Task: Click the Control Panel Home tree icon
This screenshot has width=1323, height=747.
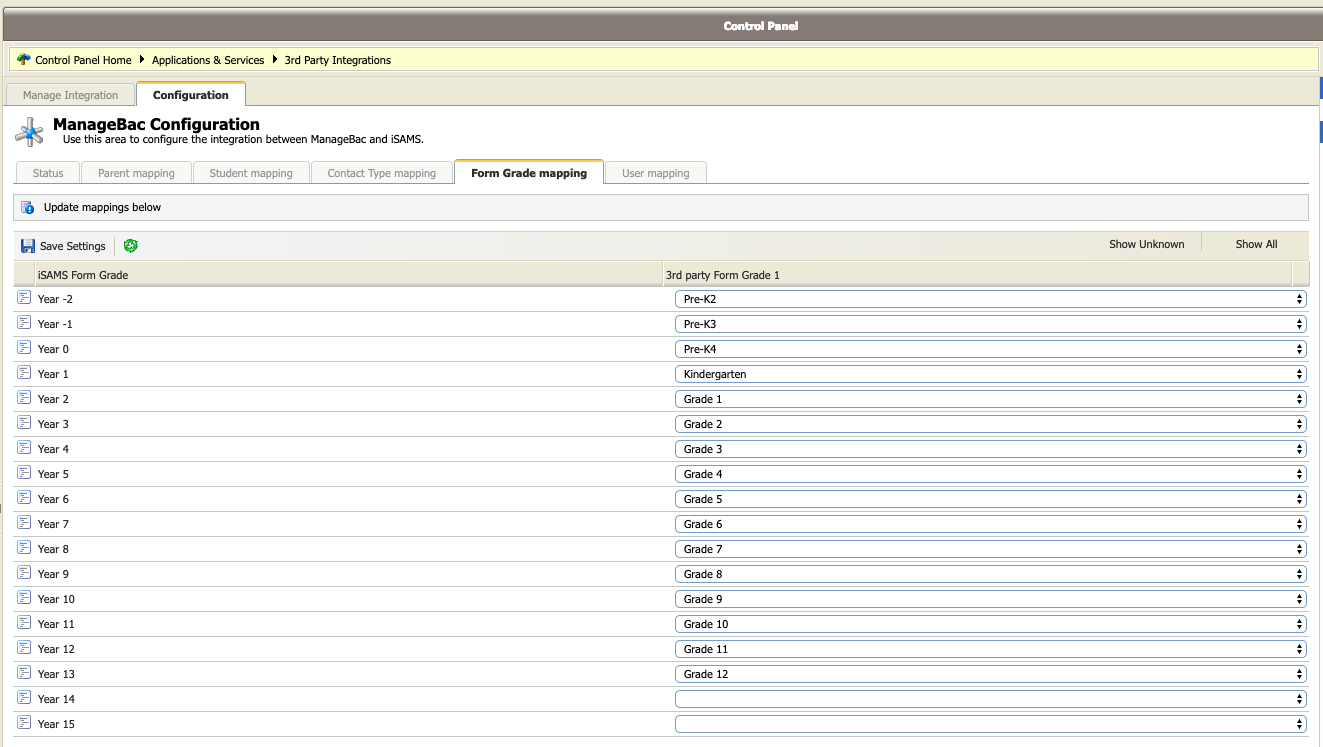Action: pos(24,60)
